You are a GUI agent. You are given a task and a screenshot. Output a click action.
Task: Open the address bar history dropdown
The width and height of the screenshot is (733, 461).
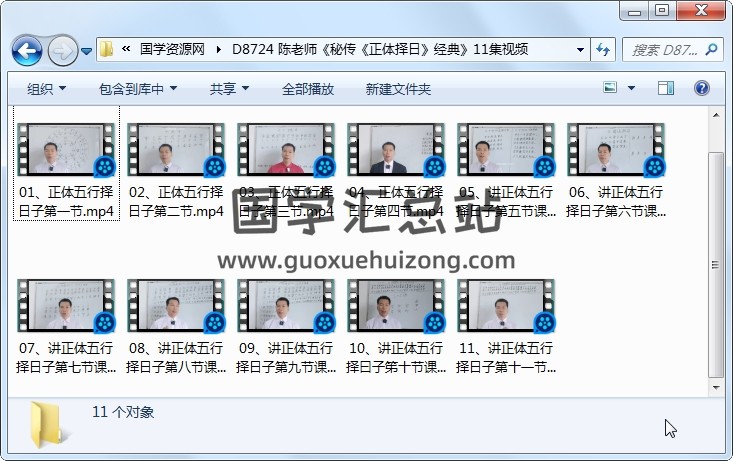point(580,50)
